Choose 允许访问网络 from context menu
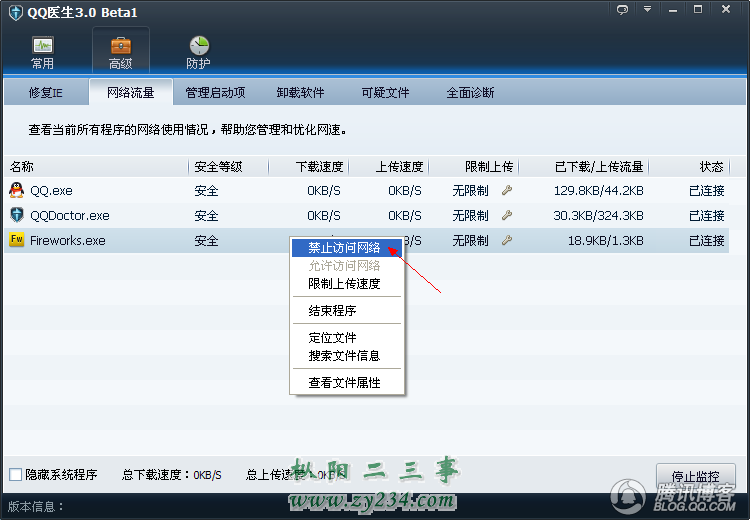This screenshot has width=750, height=520. [x=347, y=266]
